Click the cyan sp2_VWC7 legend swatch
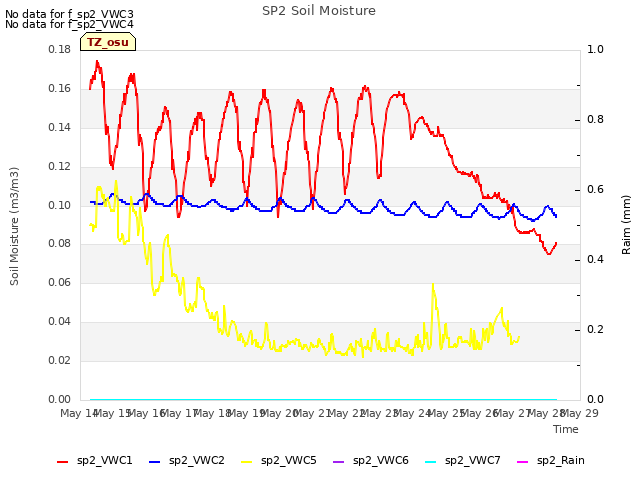This screenshot has width=640, height=480. (431, 462)
